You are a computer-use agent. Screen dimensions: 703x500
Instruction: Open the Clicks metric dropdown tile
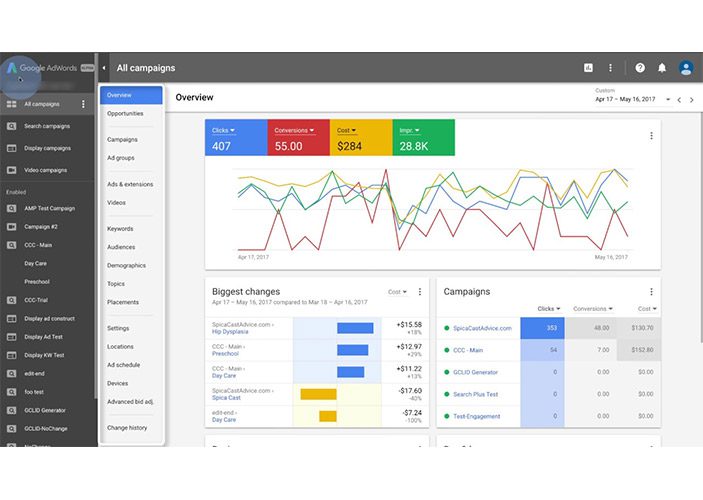(236, 138)
